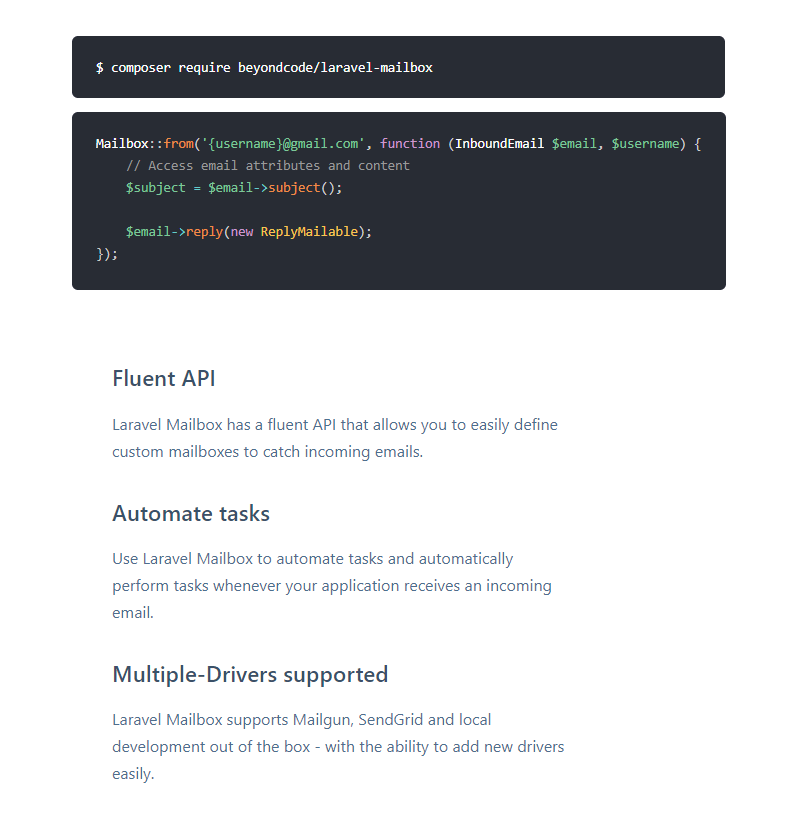Screen dimensions: 800x825
Task: Click the Fluent API heading
Action: [x=164, y=379]
